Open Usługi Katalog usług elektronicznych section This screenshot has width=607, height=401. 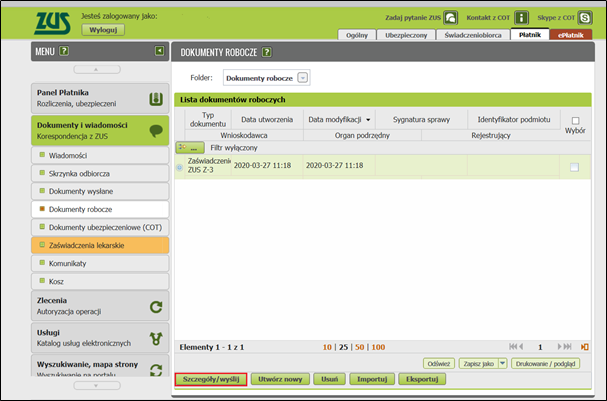pos(100,338)
